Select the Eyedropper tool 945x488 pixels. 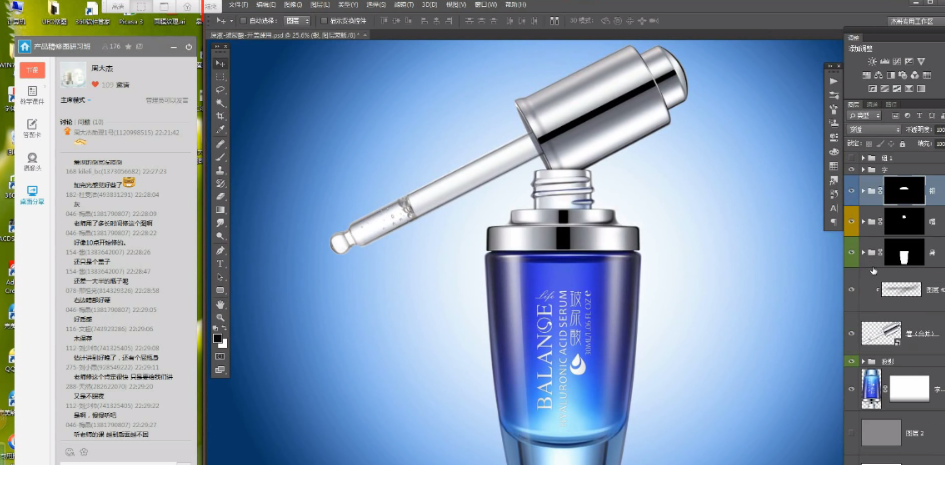pyautogui.click(x=221, y=130)
